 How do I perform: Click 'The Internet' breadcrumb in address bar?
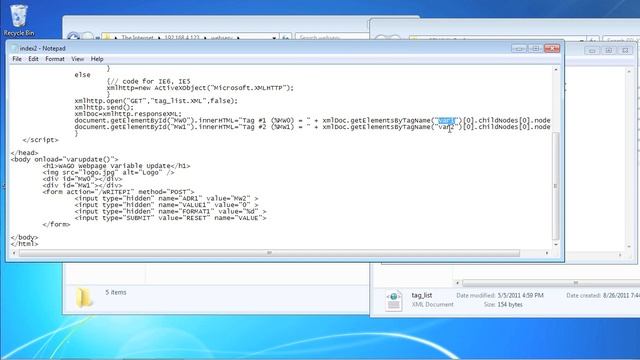point(137,38)
